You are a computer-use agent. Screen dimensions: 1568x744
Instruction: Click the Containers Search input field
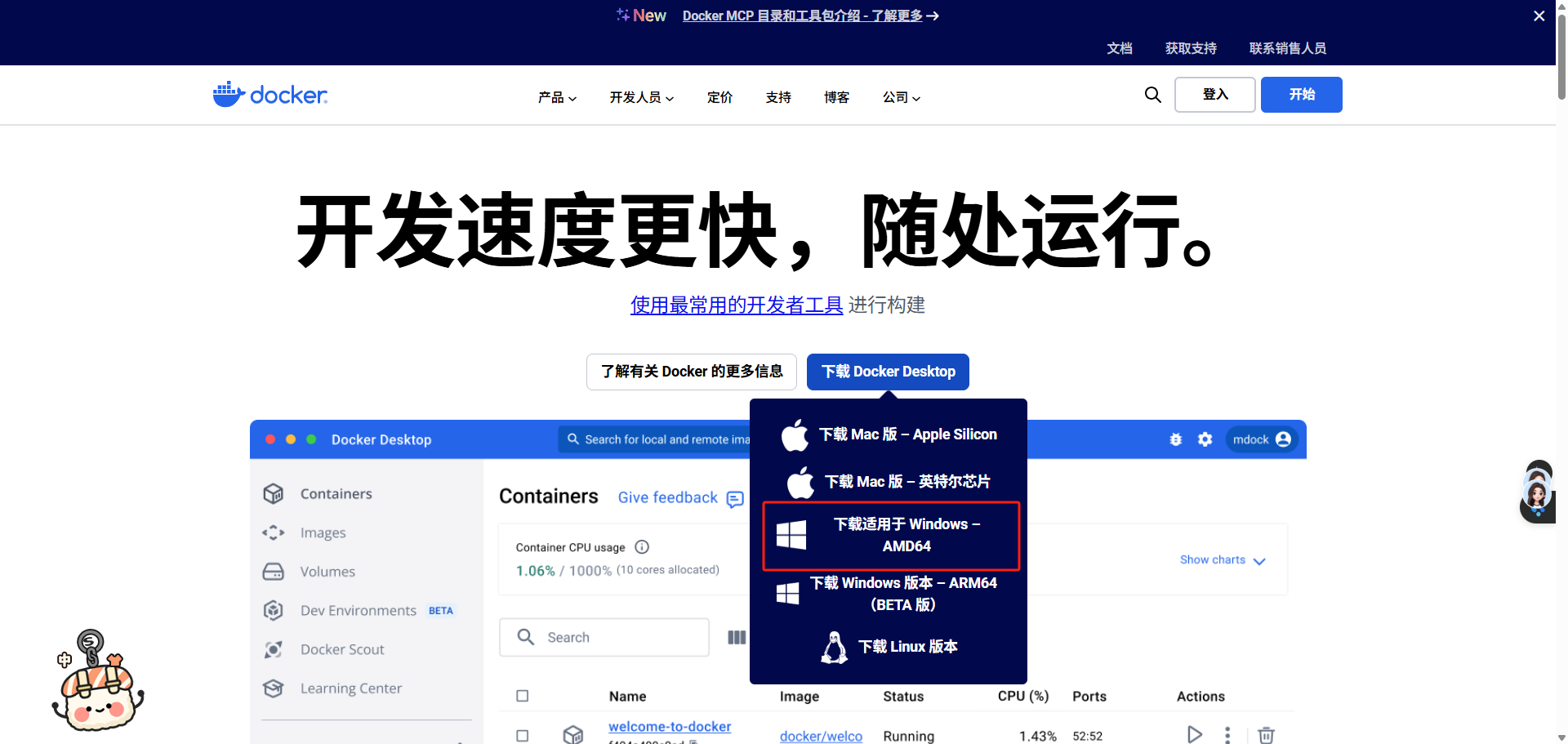[x=604, y=637]
